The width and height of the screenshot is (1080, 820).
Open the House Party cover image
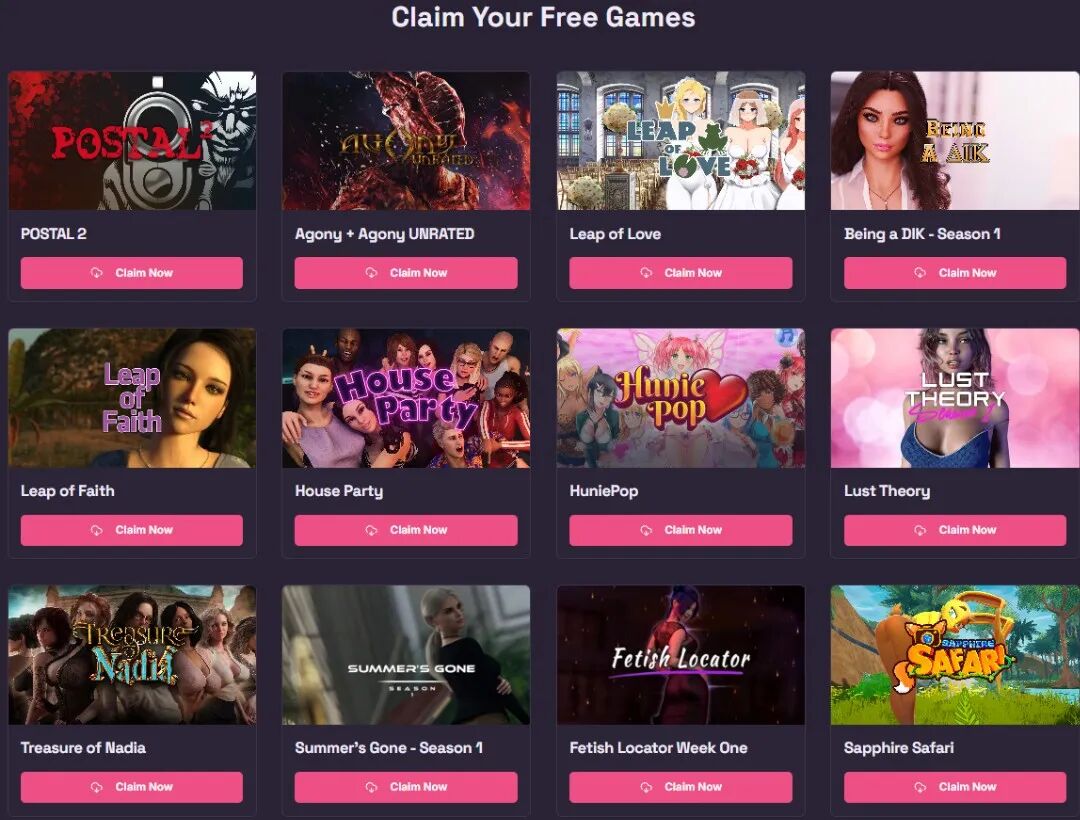406,398
